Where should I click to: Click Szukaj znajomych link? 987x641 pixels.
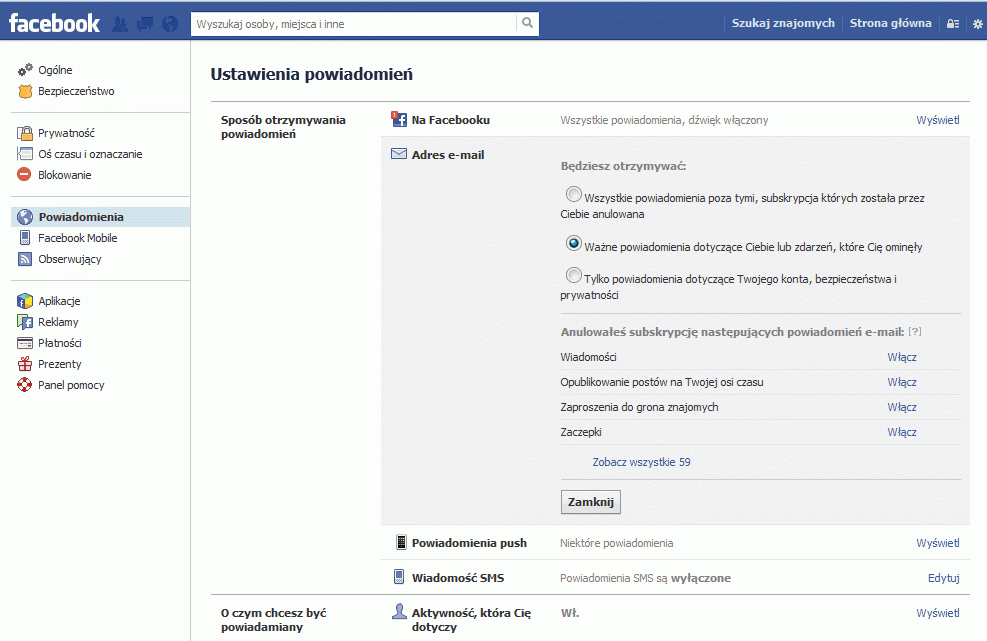pyautogui.click(x=783, y=23)
